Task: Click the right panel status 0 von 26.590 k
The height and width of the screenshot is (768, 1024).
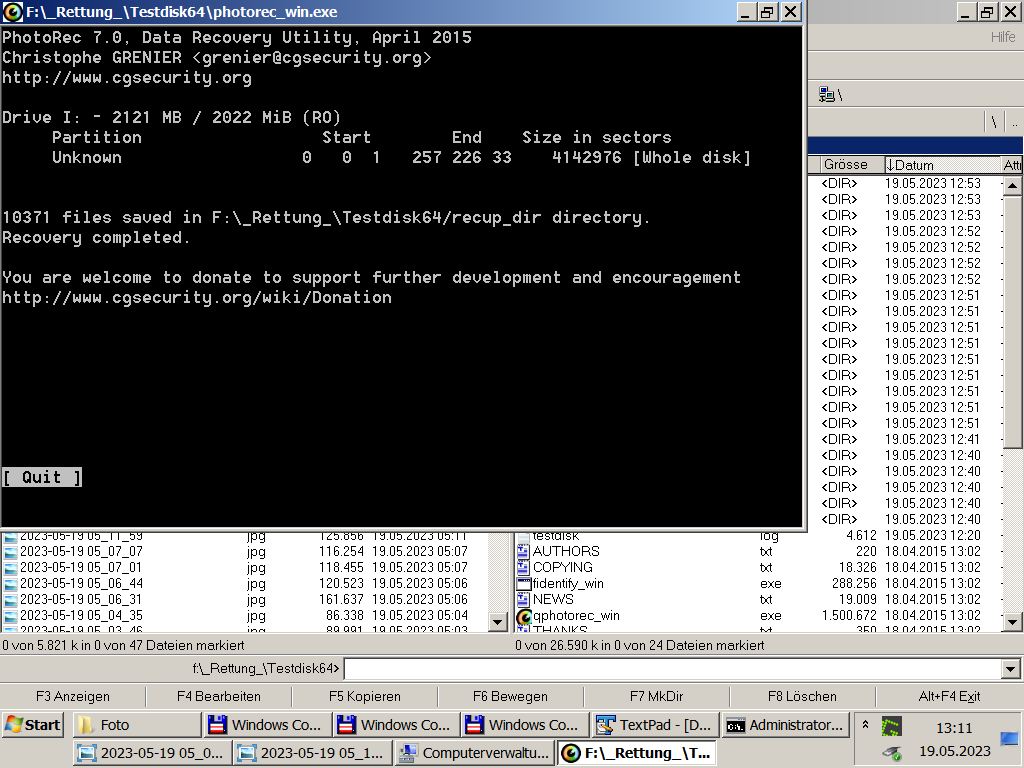Action: [x=639, y=645]
